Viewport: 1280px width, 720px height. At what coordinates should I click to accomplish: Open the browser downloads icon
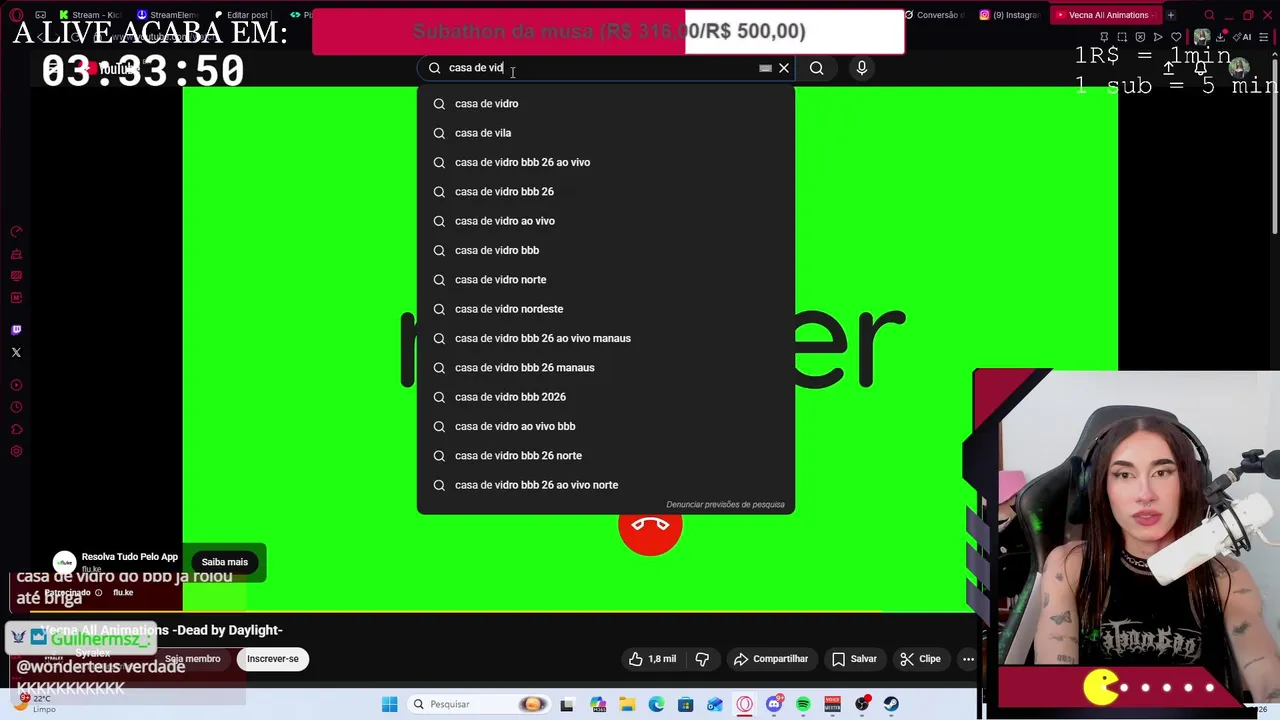pos(1220,37)
